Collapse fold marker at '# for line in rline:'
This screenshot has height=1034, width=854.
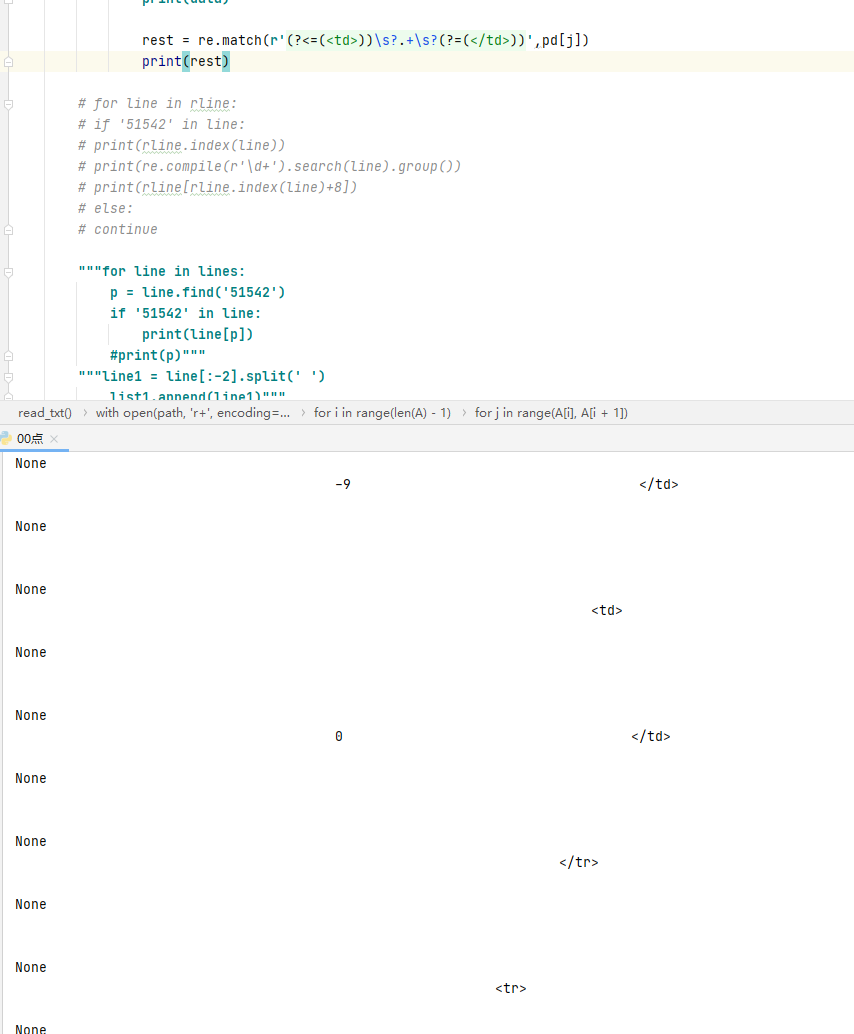click(8, 104)
